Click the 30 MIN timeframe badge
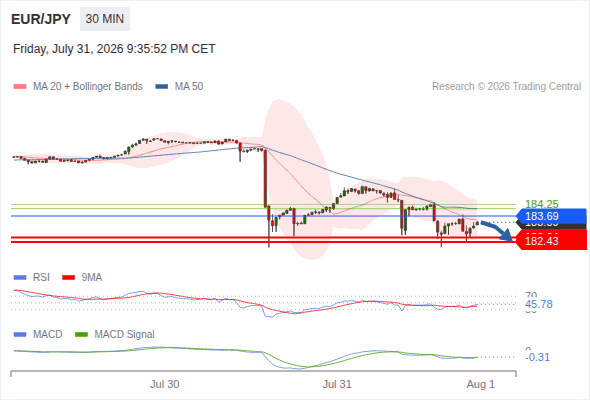Viewport: 590px width, 400px height. [x=105, y=19]
